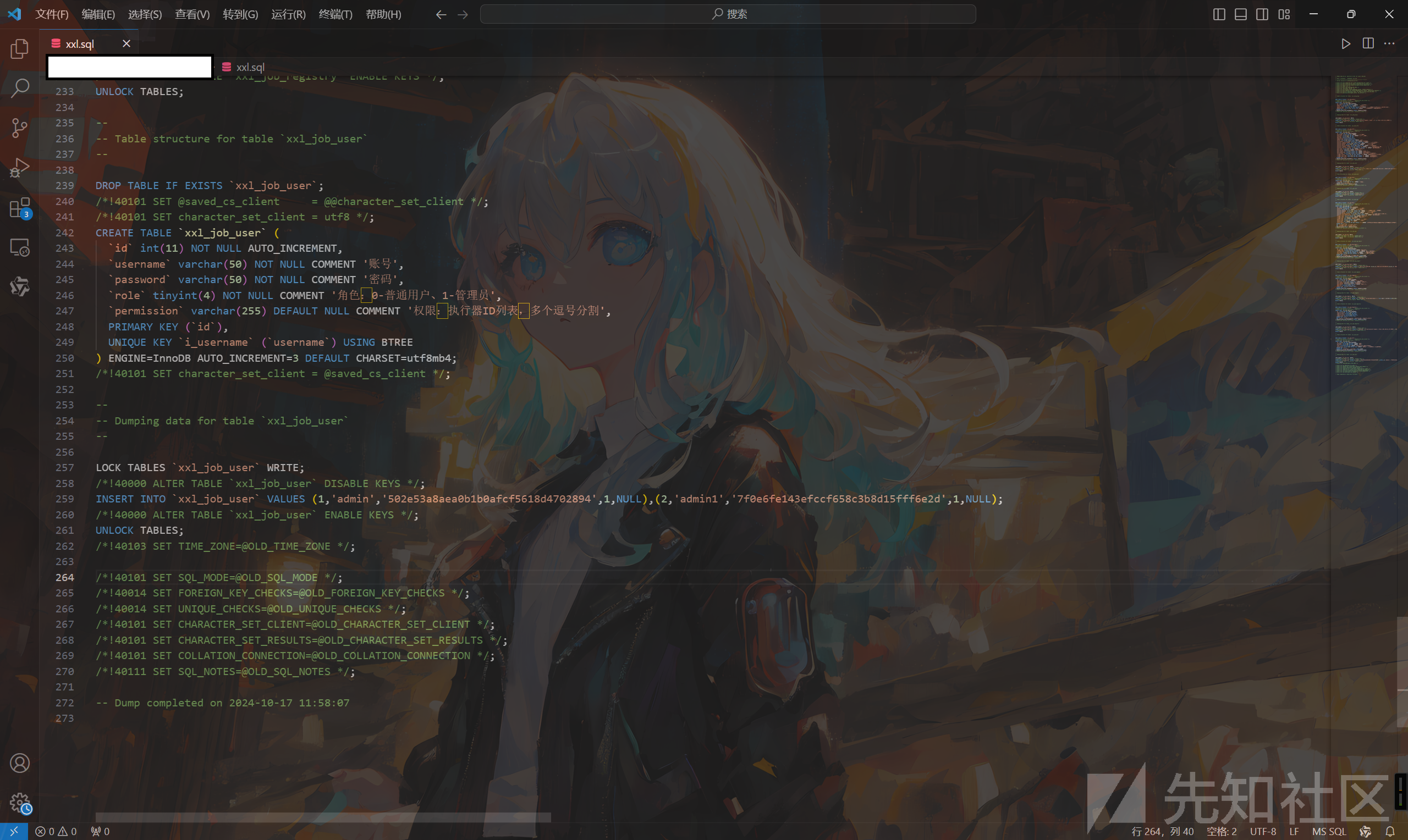Image resolution: width=1408 pixels, height=840 pixels.
Task: Click the AI assistant status icon beside MS SQL
Action: pyautogui.click(x=1365, y=832)
